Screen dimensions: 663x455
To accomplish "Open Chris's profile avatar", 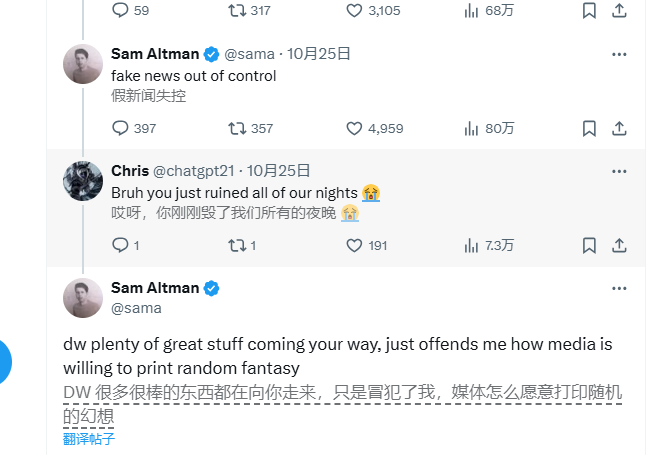I will pyautogui.click(x=83, y=181).
